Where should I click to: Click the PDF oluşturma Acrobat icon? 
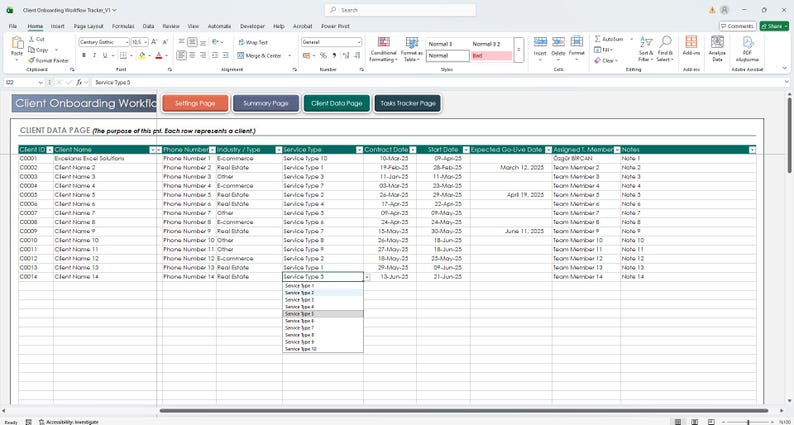pos(748,42)
